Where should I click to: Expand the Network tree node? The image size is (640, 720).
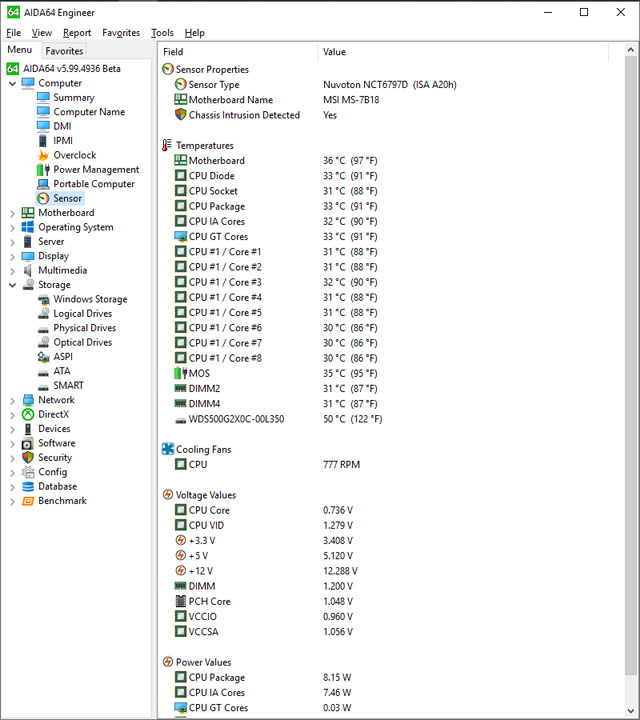click(x=12, y=400)
